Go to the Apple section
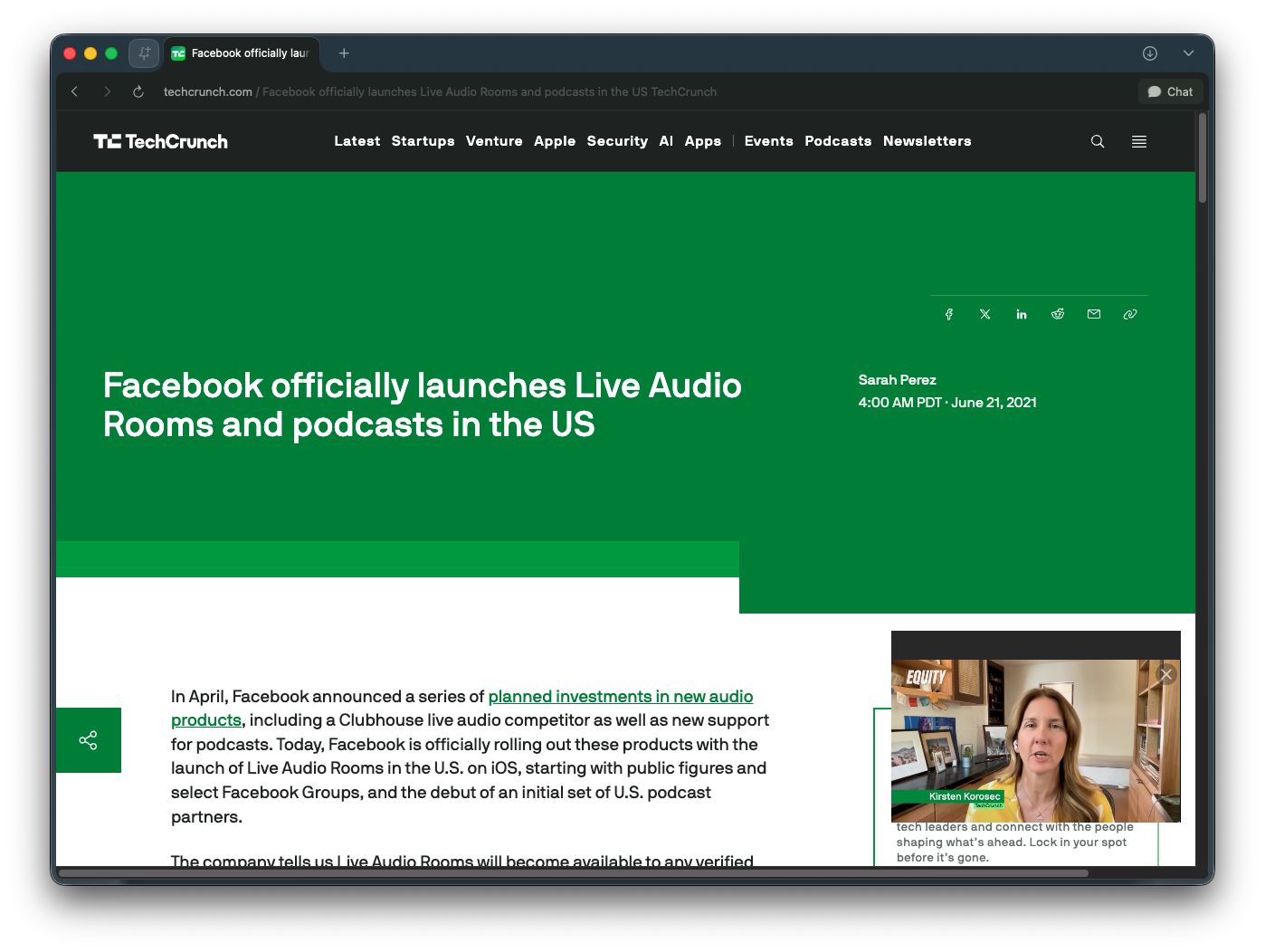 click(555, 141)
